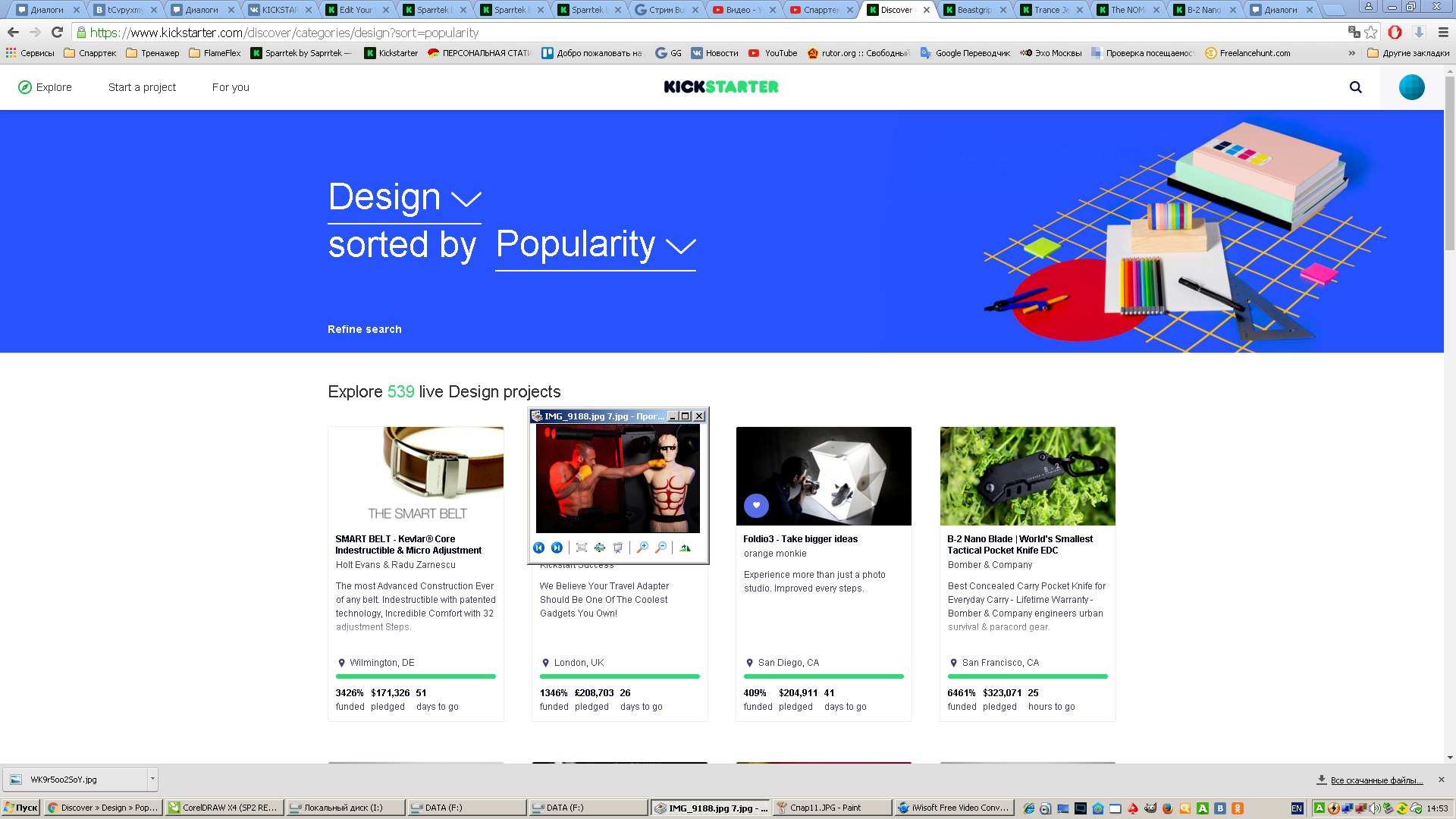Open WK9r5oo2SoY.jpg download options arrow
Image resolution: width=1456 pixels, height=819 pixels.
pos(152,779)
